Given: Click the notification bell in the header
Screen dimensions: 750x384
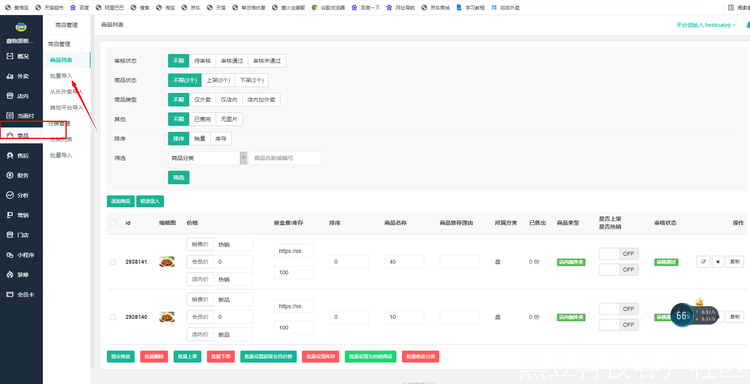Looking at the screenshot, I should [748, 25].
